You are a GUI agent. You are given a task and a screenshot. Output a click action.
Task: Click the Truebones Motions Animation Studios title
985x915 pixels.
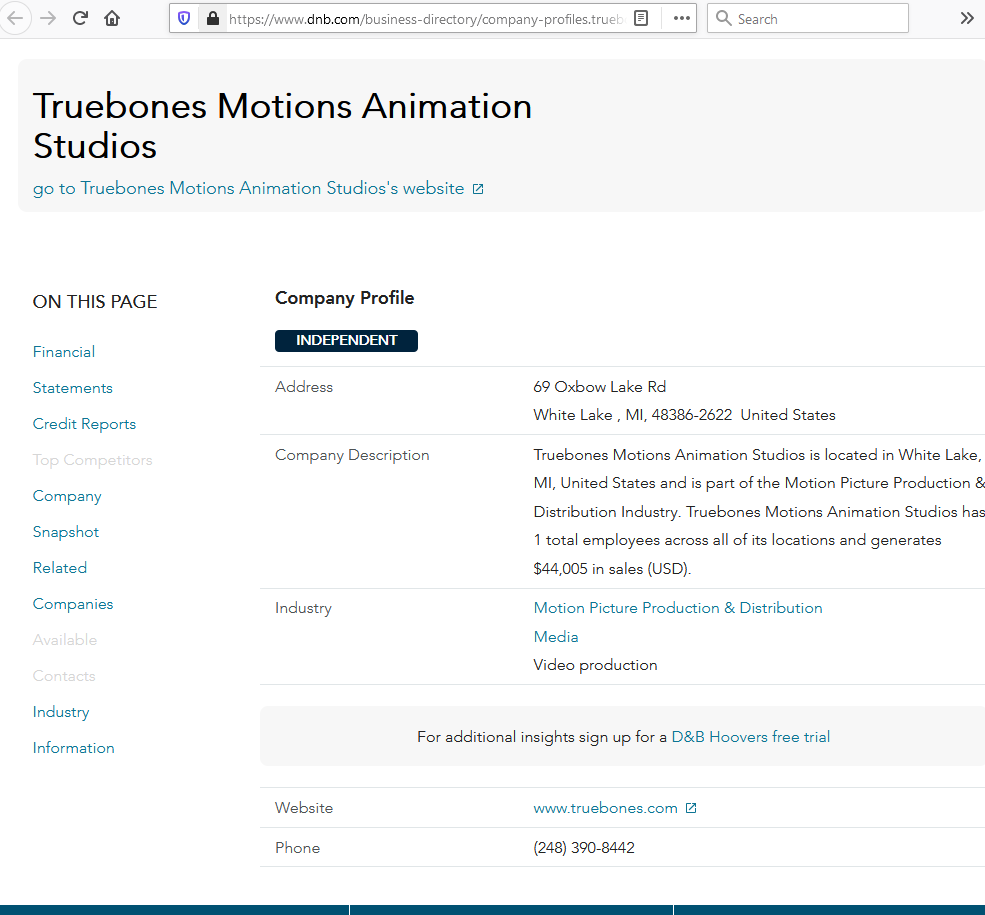point(283,126)
